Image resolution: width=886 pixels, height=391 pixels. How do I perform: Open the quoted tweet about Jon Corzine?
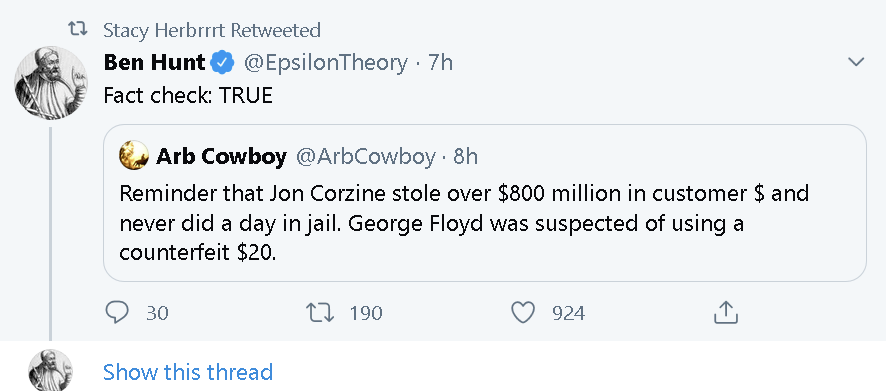pos(485,203)
